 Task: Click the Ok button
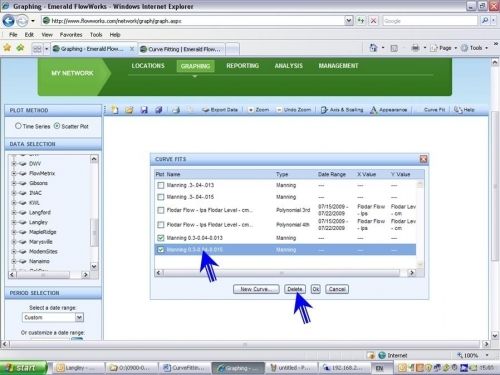(x=315, y=289)
